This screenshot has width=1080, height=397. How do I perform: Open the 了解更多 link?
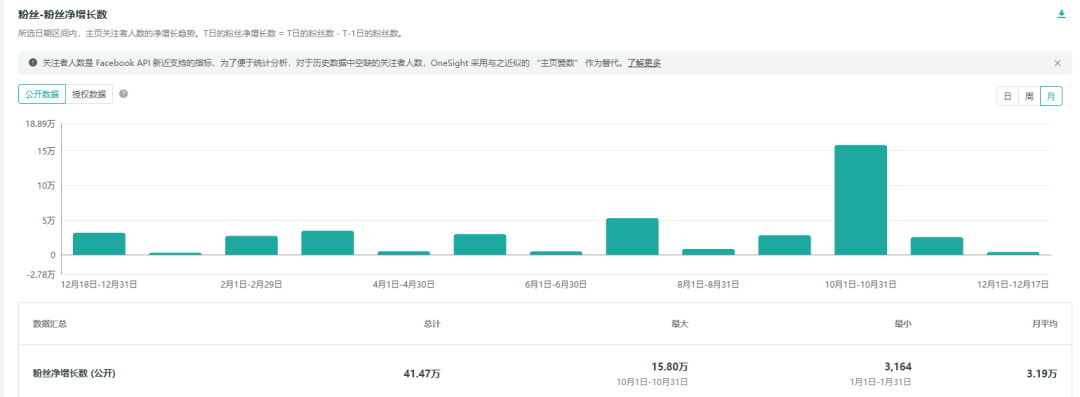(644, 63)
